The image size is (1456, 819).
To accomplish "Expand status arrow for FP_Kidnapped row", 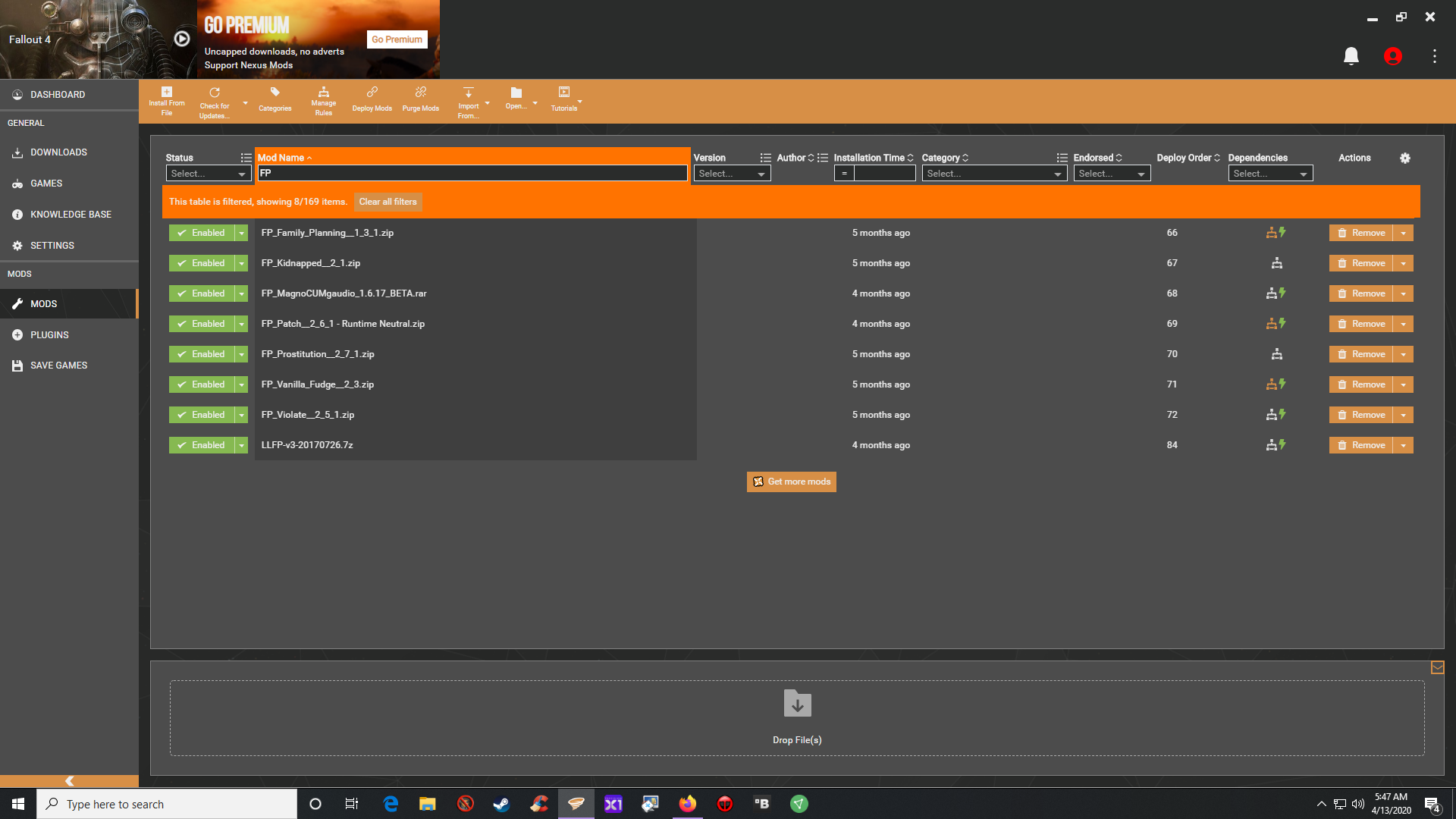I will 241,263.
